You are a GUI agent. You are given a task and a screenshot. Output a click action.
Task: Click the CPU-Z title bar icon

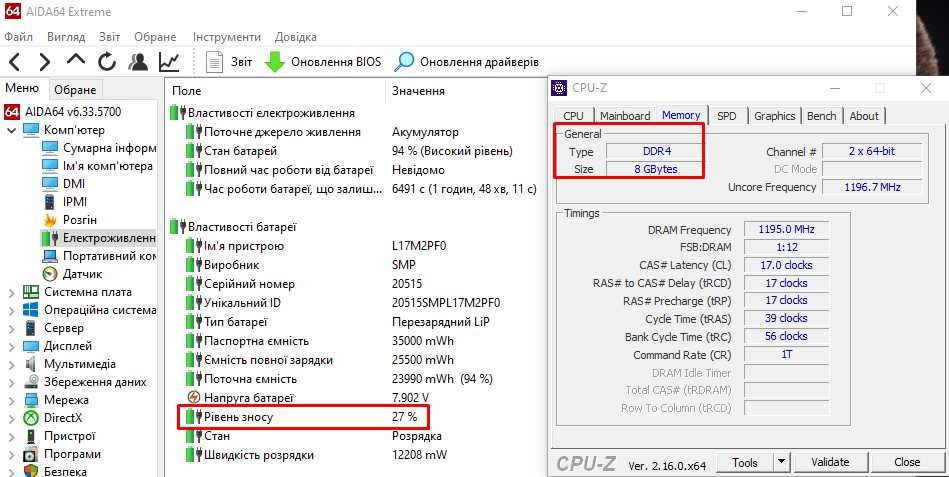[x=559, y=88]
